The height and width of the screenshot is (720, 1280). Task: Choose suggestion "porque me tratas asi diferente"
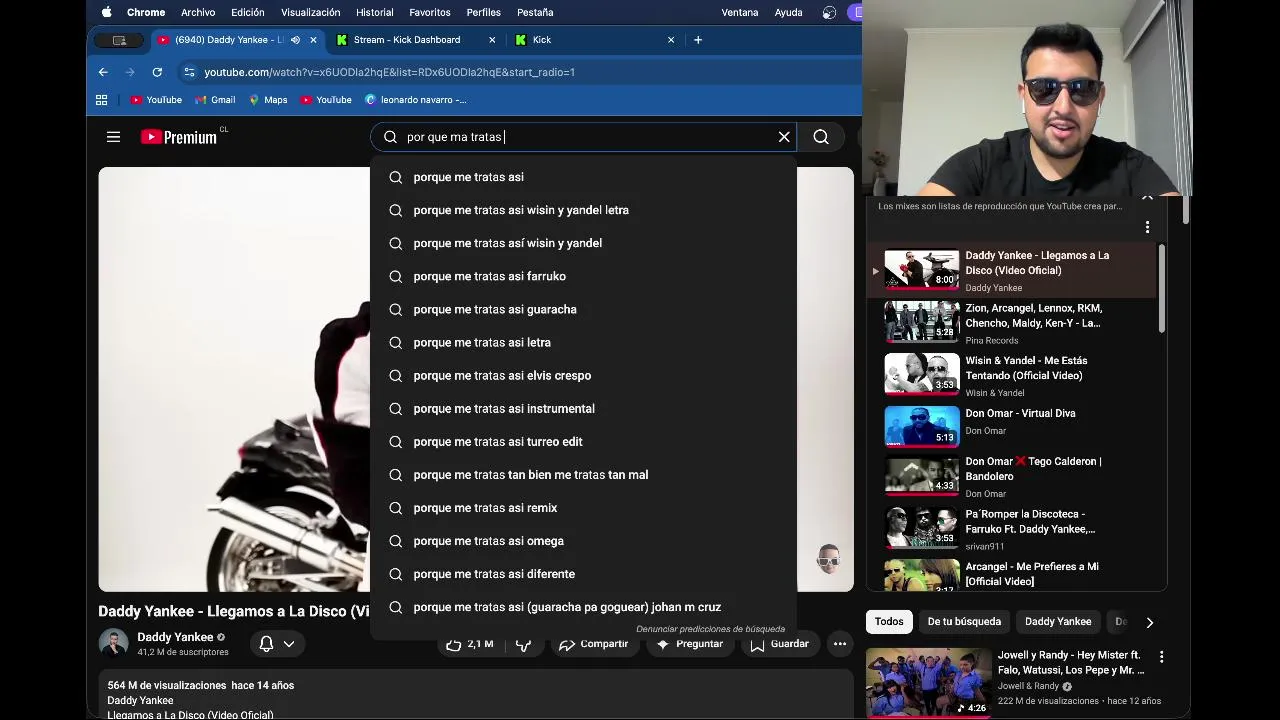point(583,574)
